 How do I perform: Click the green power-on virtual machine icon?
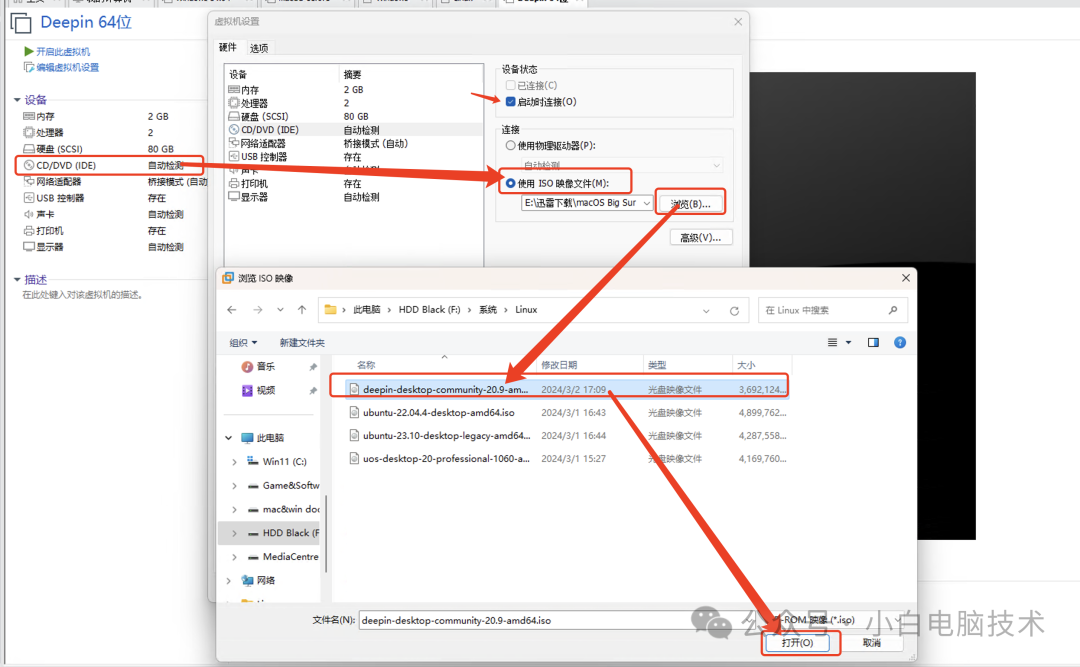28,52
